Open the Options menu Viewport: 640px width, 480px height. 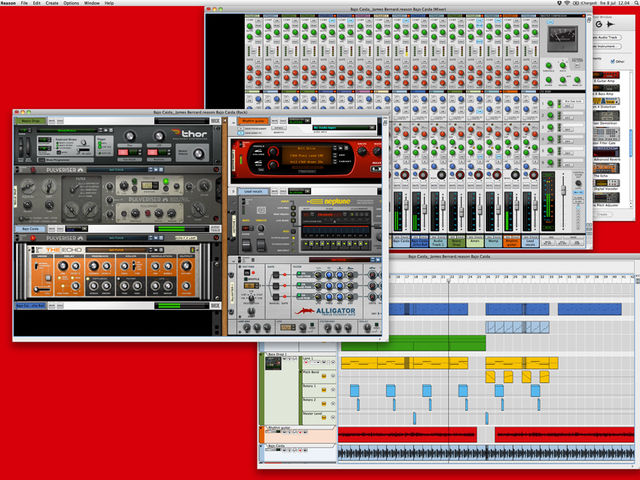point(71,3)
